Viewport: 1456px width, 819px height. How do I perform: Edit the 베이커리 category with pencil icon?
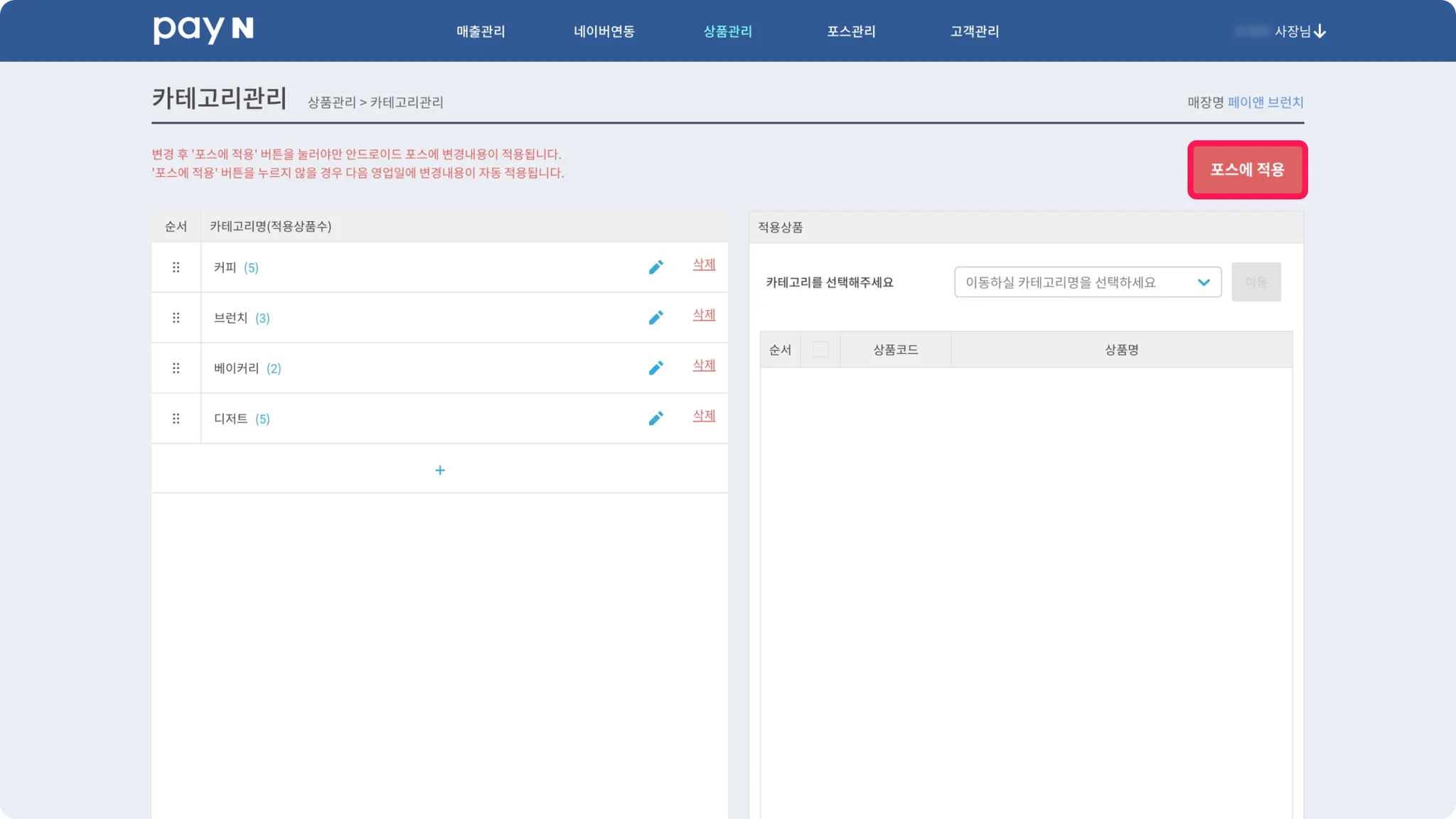(x=655, y=368)
